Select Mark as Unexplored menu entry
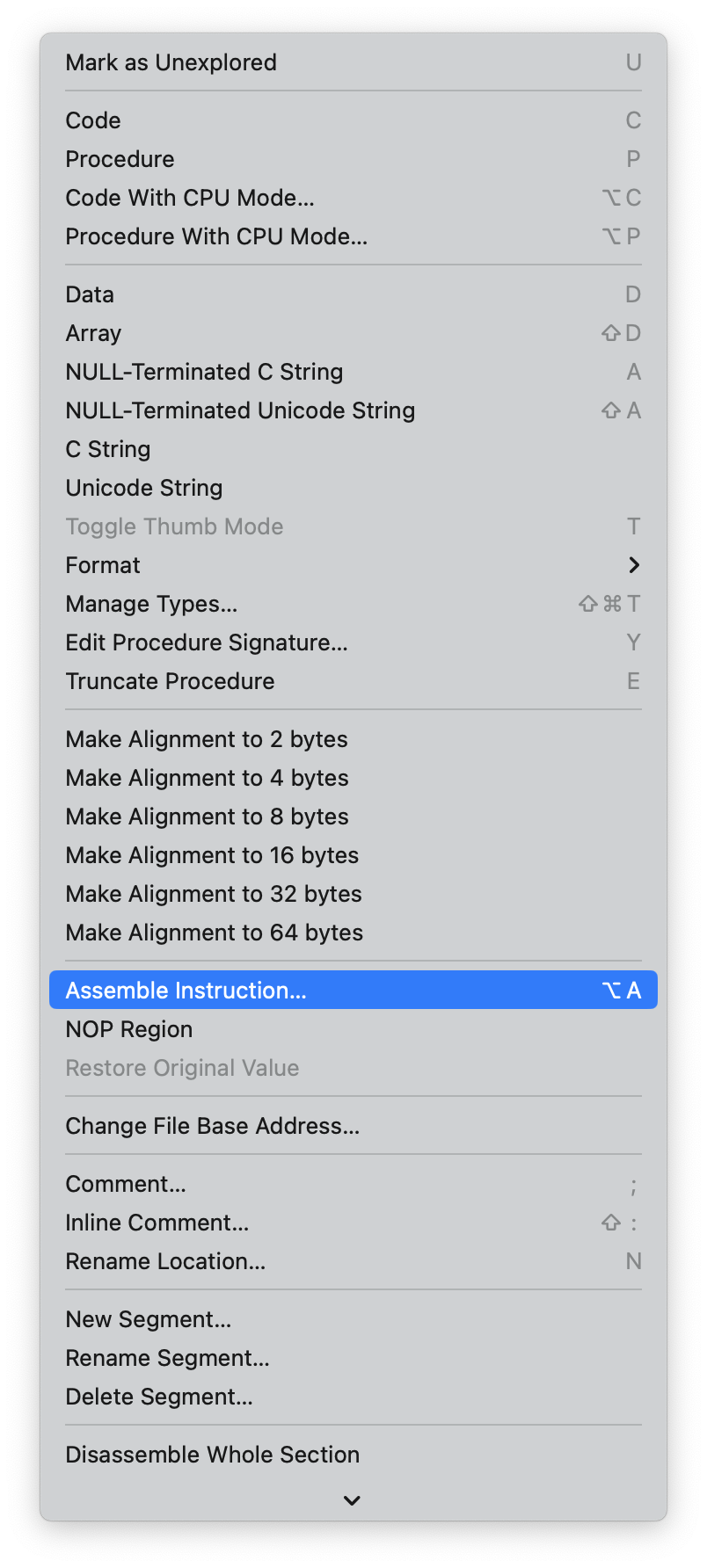 tap(171, 62)
